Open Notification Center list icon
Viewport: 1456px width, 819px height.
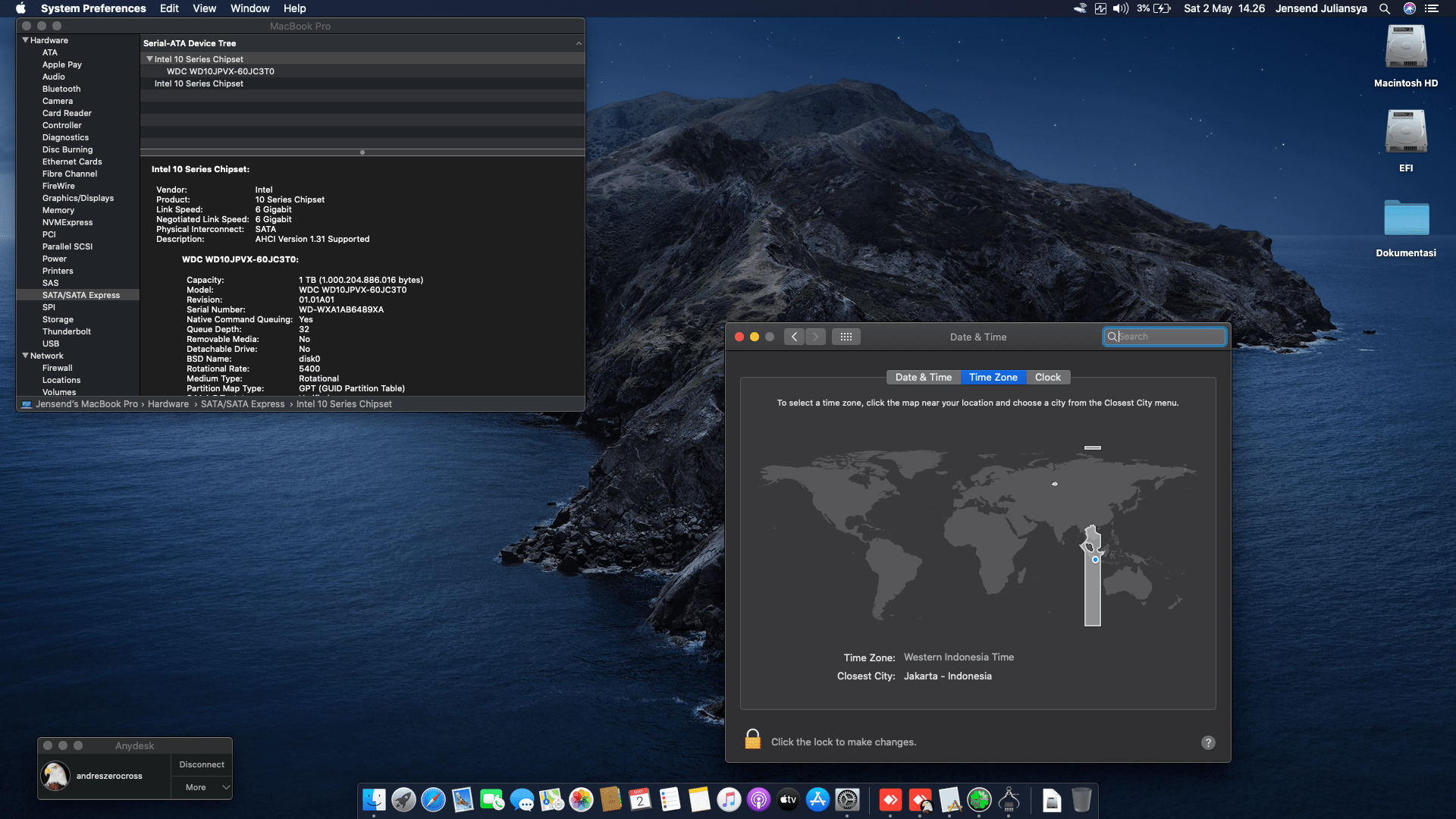[1432, 8]
